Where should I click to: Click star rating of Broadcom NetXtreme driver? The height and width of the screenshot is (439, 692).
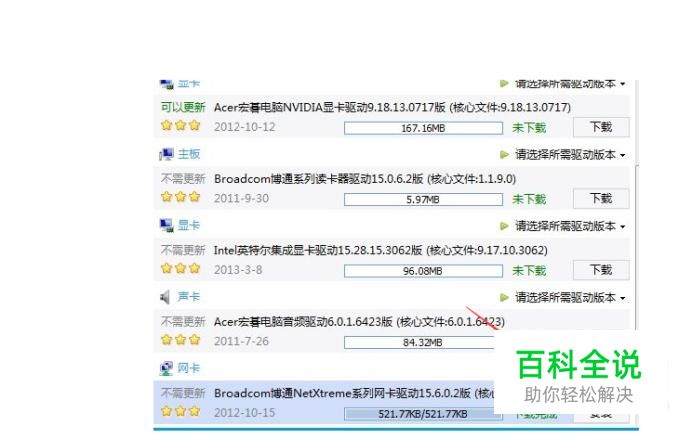181,411
